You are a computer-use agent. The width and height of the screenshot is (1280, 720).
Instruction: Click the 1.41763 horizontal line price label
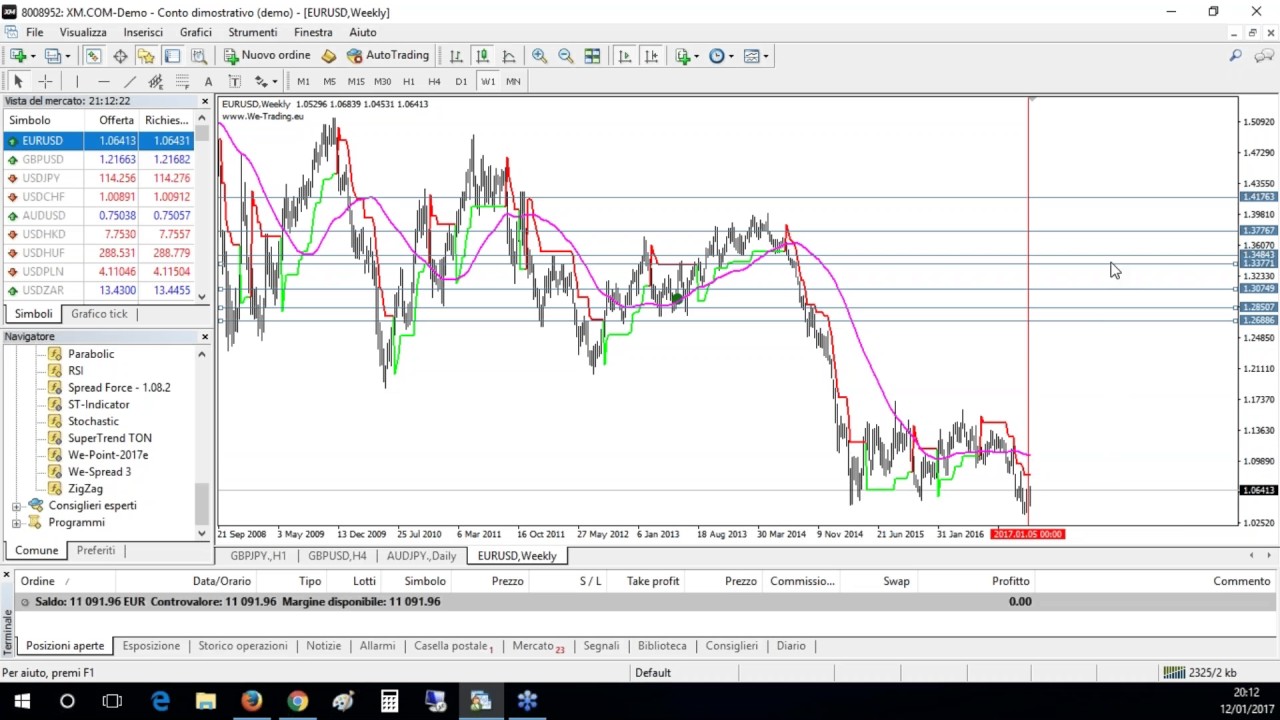point(1258,198)
